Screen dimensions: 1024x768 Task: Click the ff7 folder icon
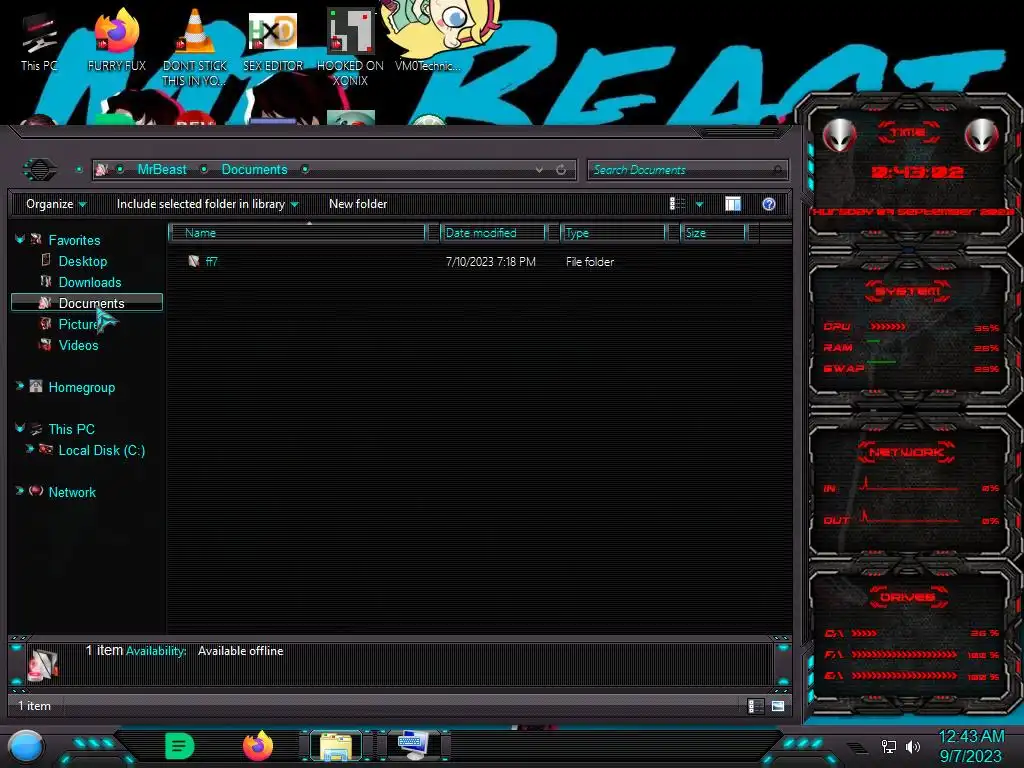194,261
